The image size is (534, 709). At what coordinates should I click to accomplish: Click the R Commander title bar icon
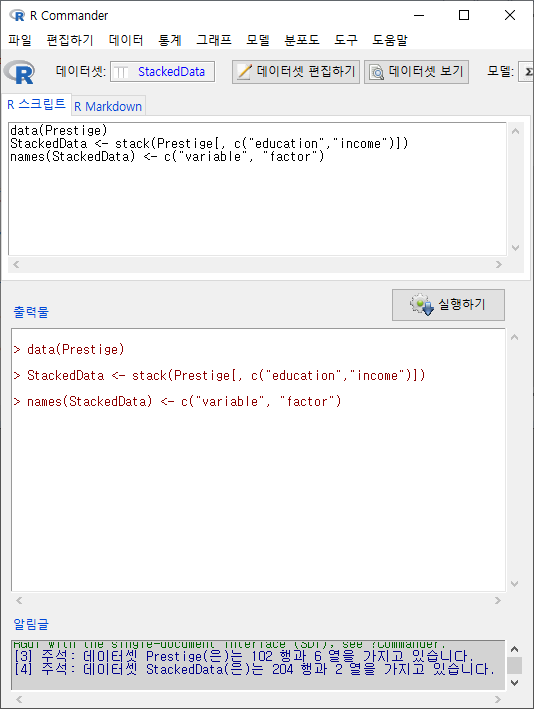click(17, 15)
